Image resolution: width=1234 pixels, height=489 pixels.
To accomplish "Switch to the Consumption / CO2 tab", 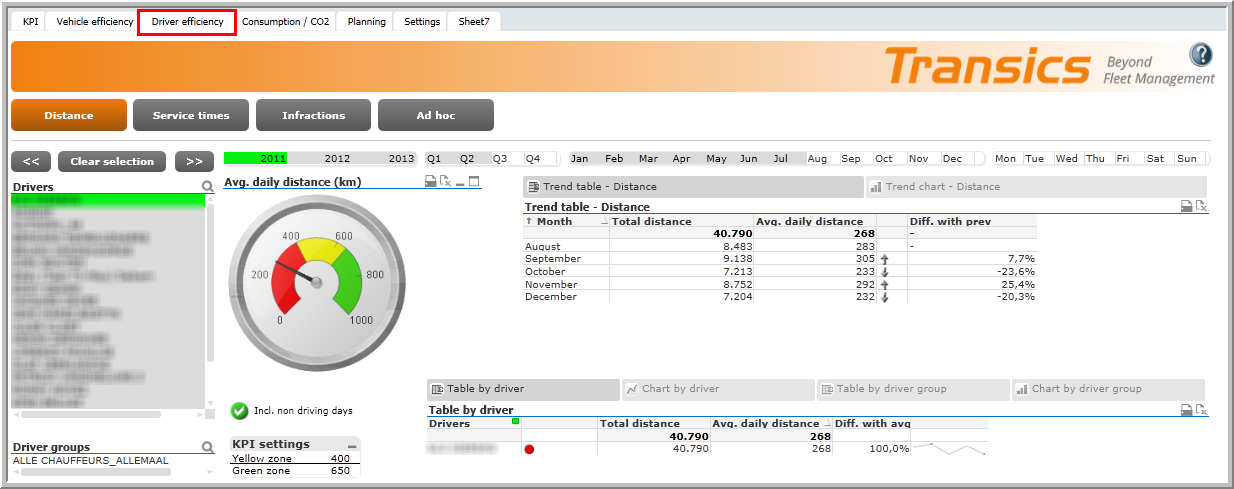I will [x=285, y=21].
